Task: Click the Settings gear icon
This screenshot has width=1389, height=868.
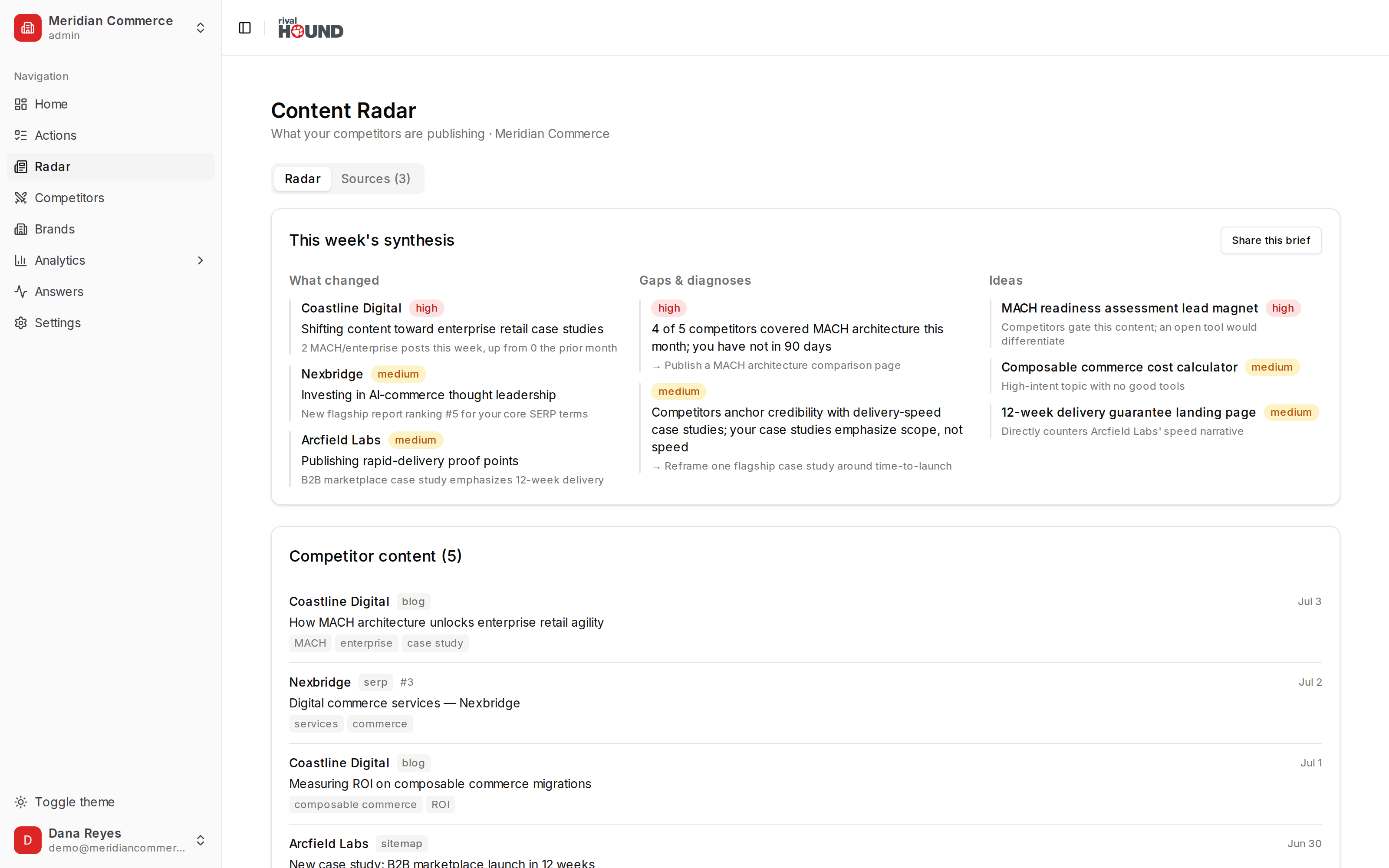Action: click(21, 322)
